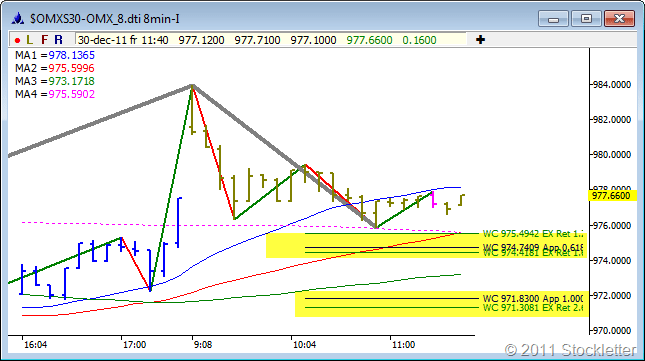Click the 17:00 time axis label
The height and width of the screenshot is (361, 645).
[x=134, y=345]
